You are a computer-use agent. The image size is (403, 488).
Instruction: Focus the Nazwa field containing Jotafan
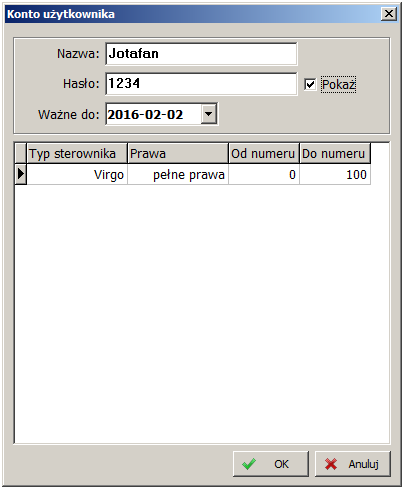tap(201, 54)
